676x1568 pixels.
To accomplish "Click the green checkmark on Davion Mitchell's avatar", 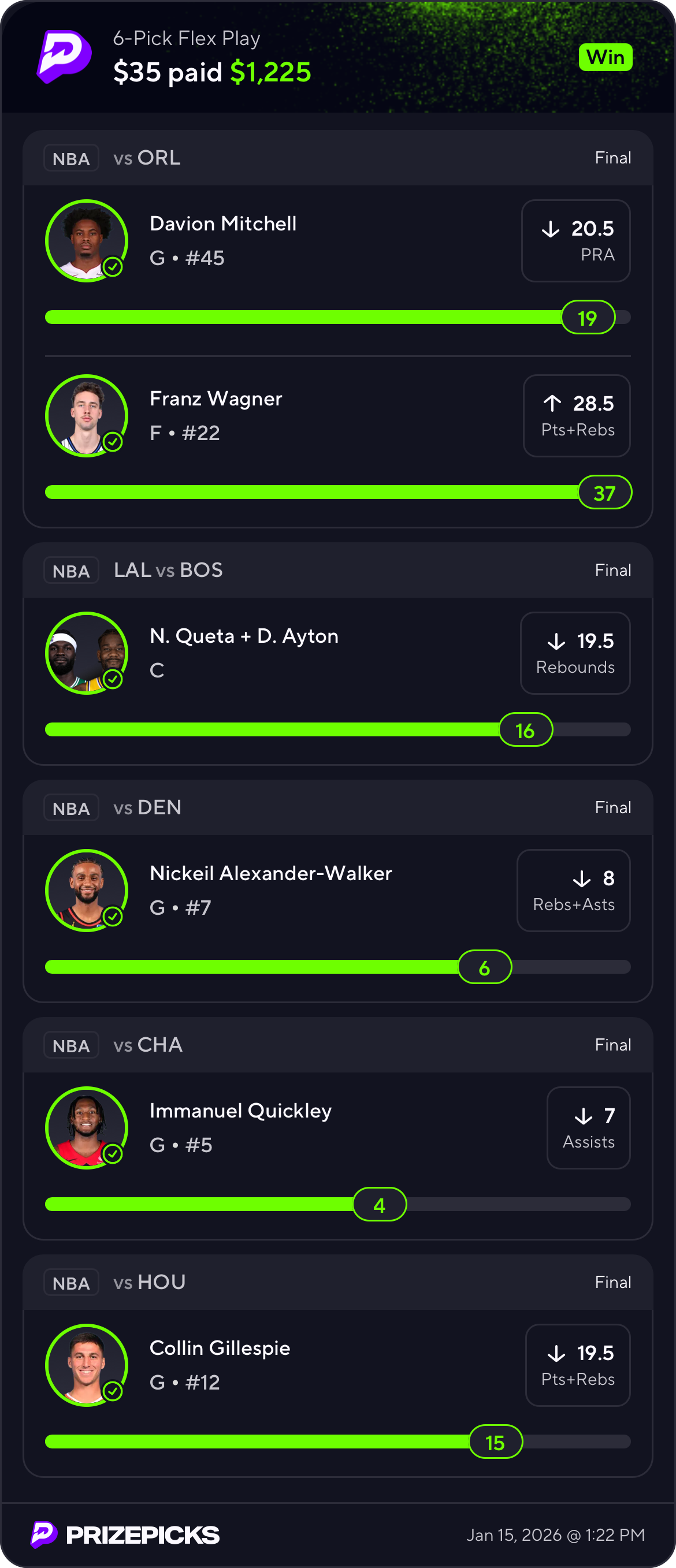I will (113, 267).
